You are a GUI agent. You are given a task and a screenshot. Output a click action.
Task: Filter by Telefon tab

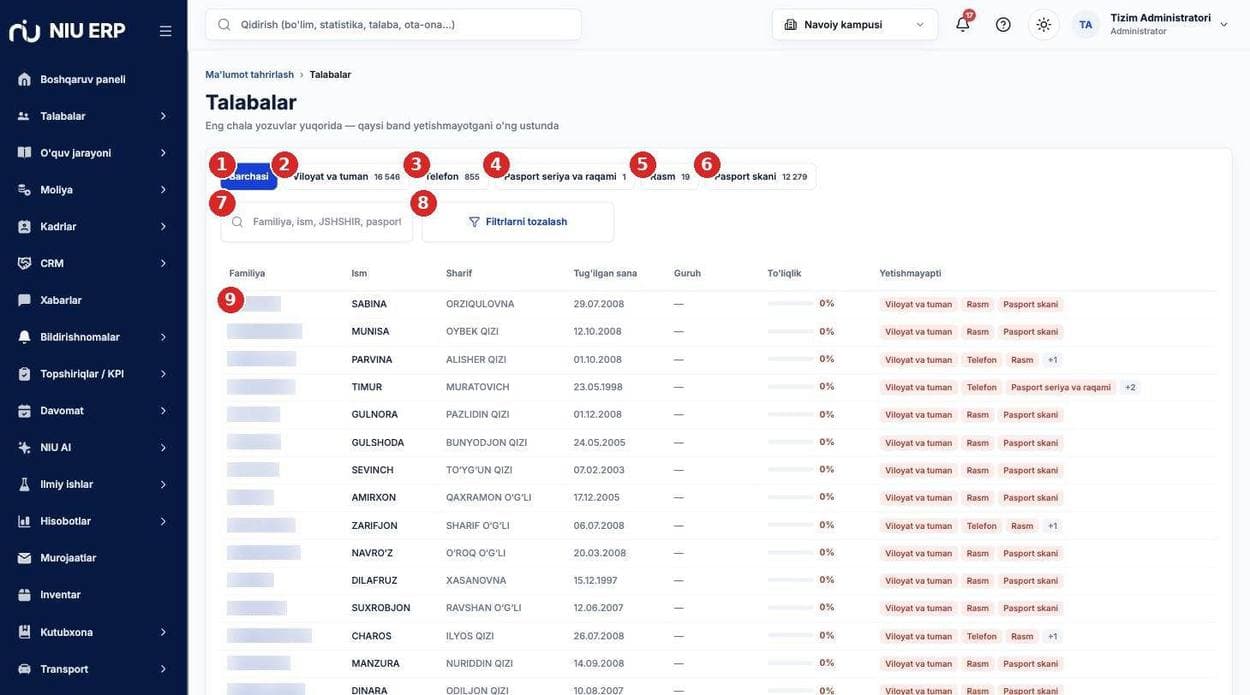click(x=451, y=177)
